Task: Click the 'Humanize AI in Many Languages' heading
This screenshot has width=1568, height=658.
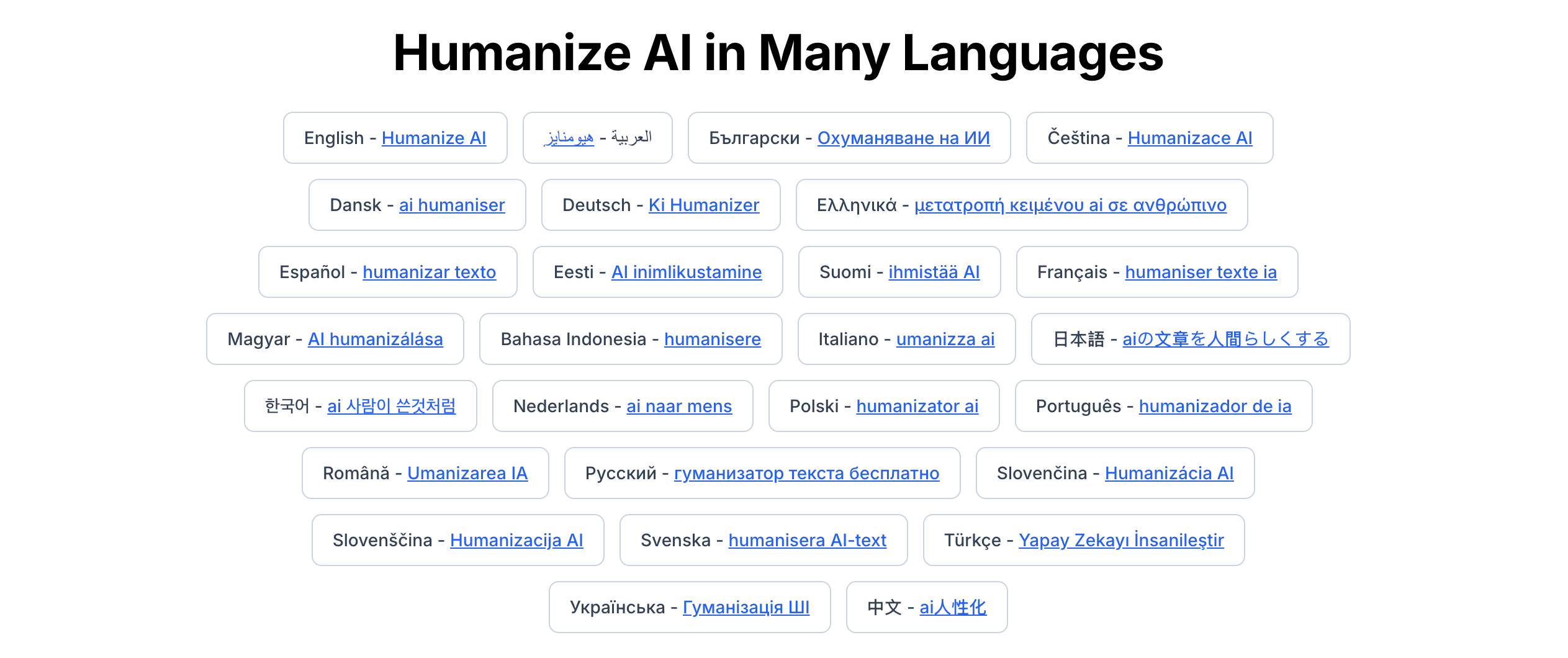Action: click(778, 53)
